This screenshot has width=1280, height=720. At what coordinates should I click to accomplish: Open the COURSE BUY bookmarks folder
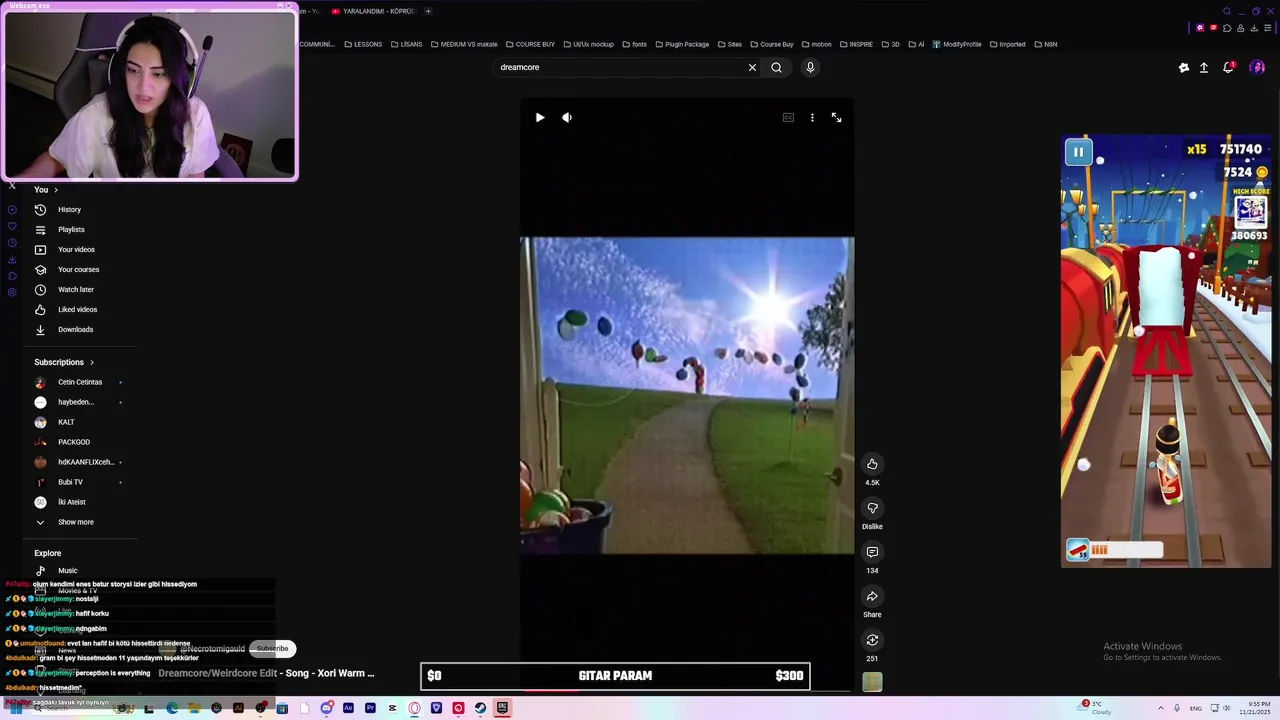(530, 44)
